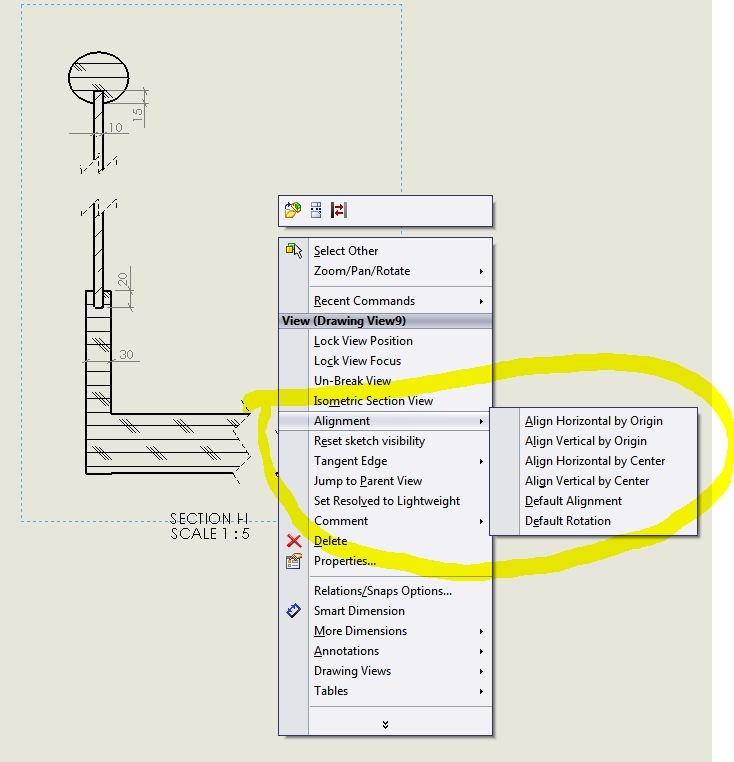Open the Tables submenu
734x762 pixels.
(x=385, y=691)
